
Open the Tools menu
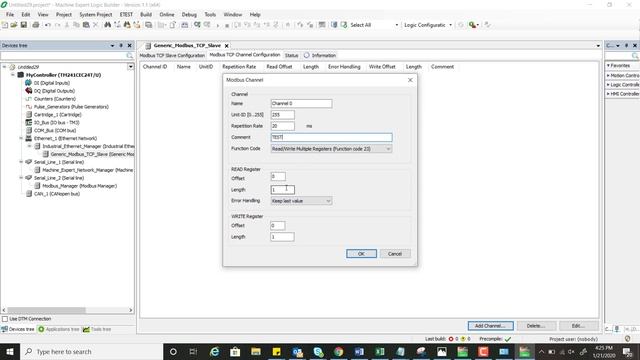pos(210,14)
